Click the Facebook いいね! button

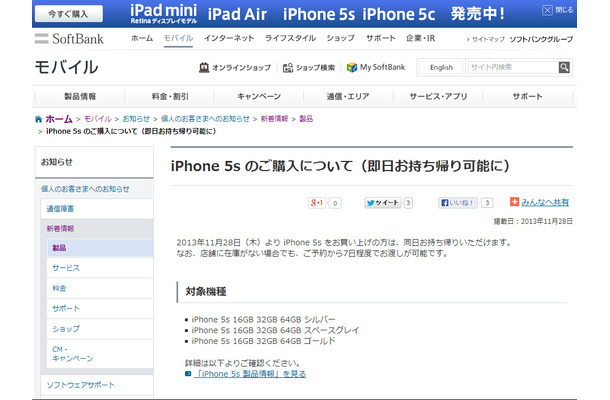tap(458, 203)
